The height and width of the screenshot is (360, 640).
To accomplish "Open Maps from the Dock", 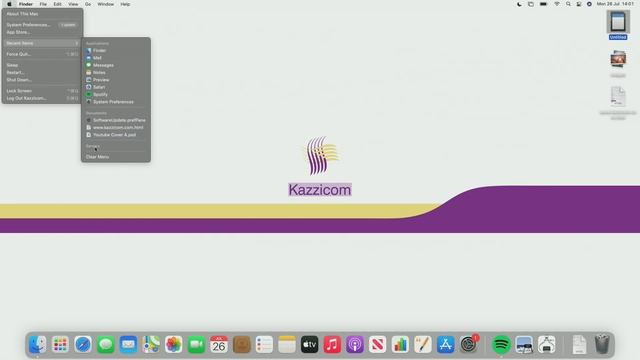I will (x=151, y=344).
